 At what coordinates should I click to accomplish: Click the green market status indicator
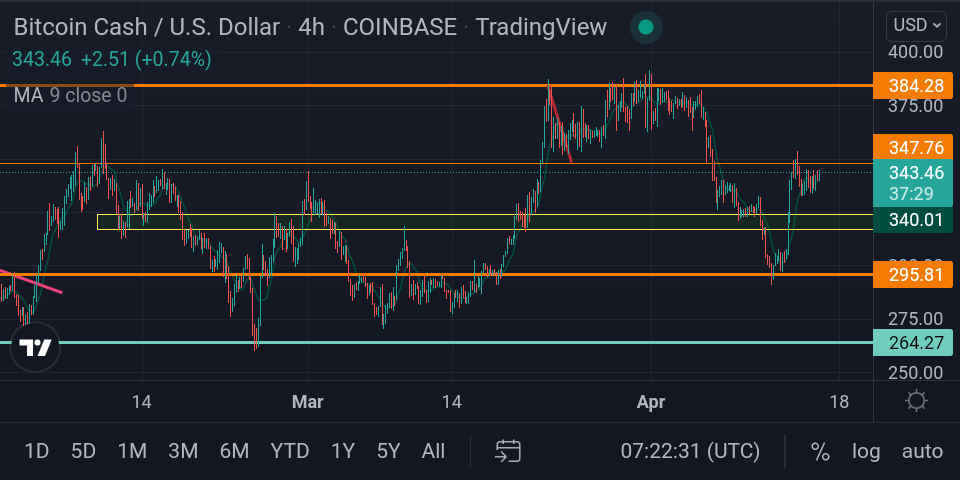click(646, 28)
